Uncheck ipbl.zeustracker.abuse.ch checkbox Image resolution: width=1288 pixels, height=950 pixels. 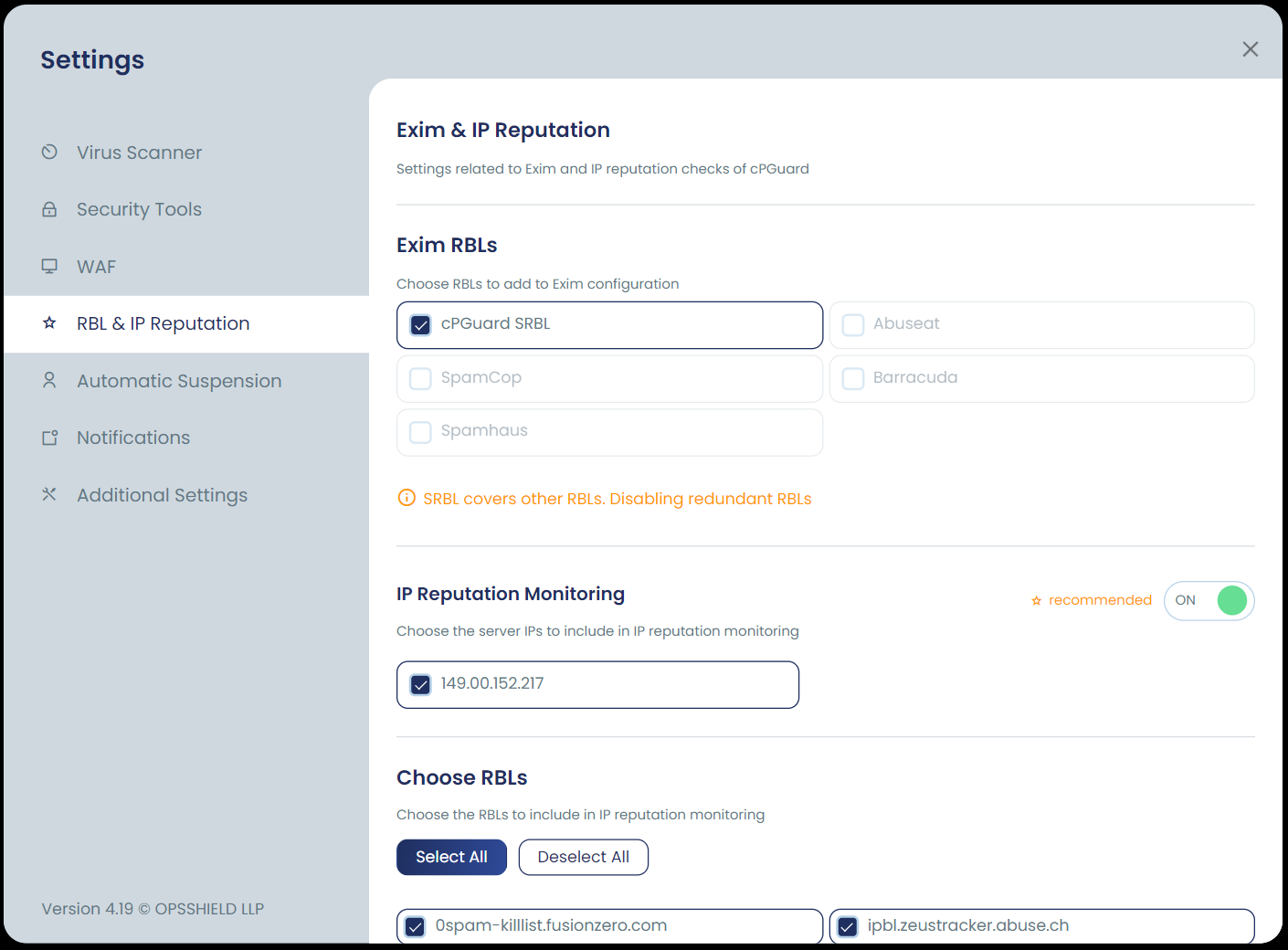pyautogui.click(x=848, y=926)
